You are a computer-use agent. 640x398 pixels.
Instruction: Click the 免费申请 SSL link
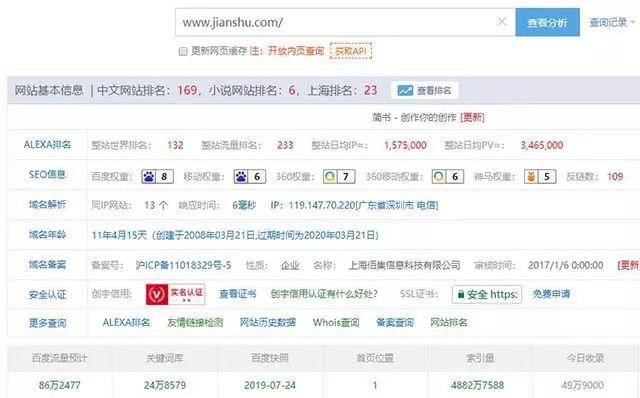(x=551, y=294)
